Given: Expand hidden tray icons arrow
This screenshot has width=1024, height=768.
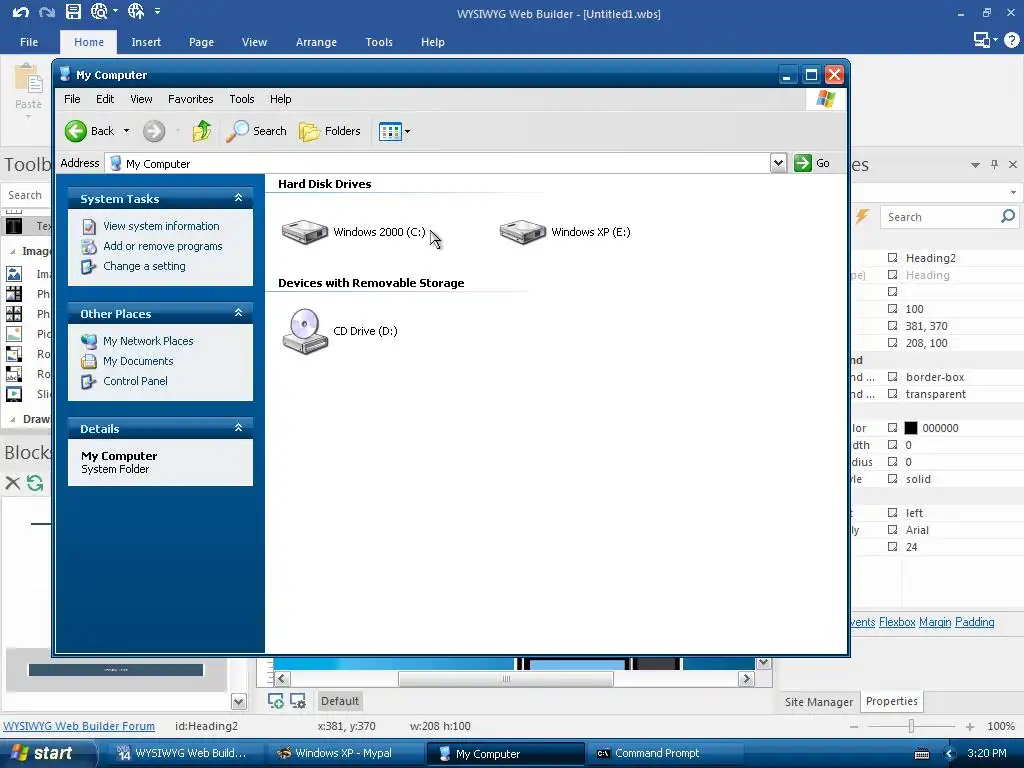Looking at the screenshot, I should pyautogui.click(x=950, y=754).
